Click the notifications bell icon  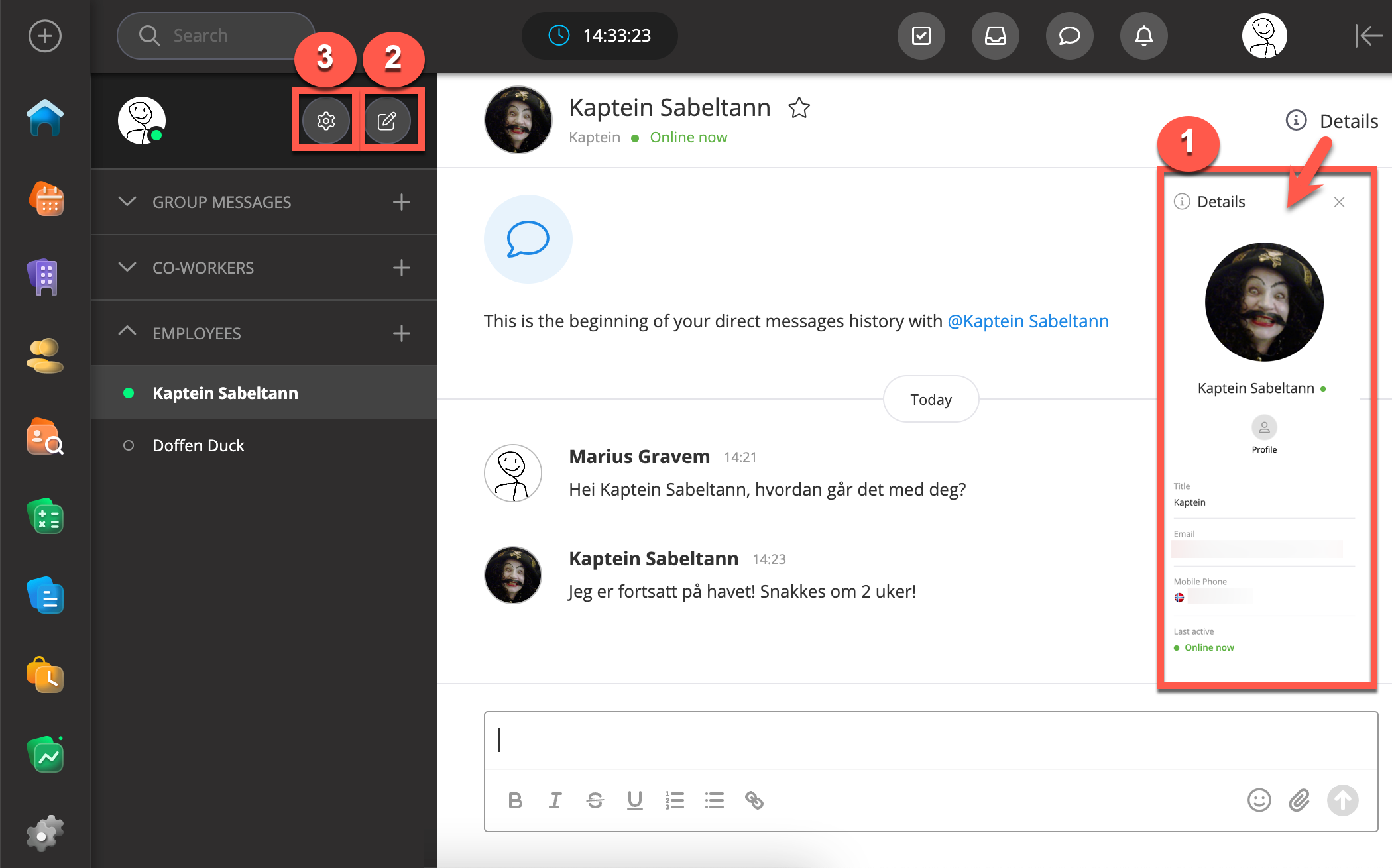pyautogui.click(x=1143, y=36)
